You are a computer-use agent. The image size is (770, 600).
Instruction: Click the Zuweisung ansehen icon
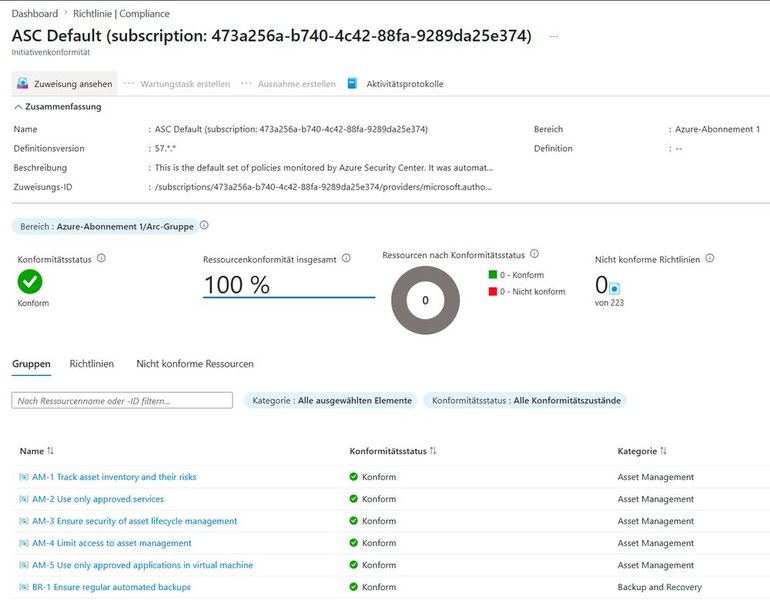23,83
